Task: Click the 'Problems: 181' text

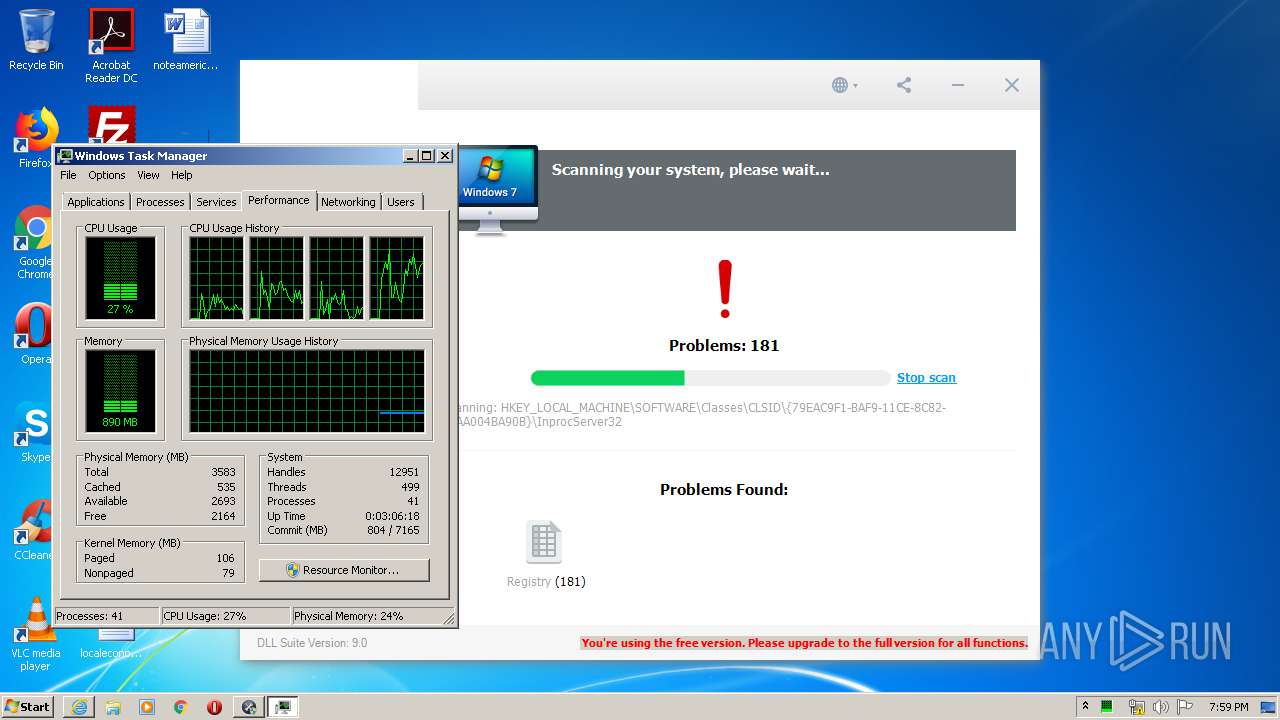Action: click(x=724, y=346)
